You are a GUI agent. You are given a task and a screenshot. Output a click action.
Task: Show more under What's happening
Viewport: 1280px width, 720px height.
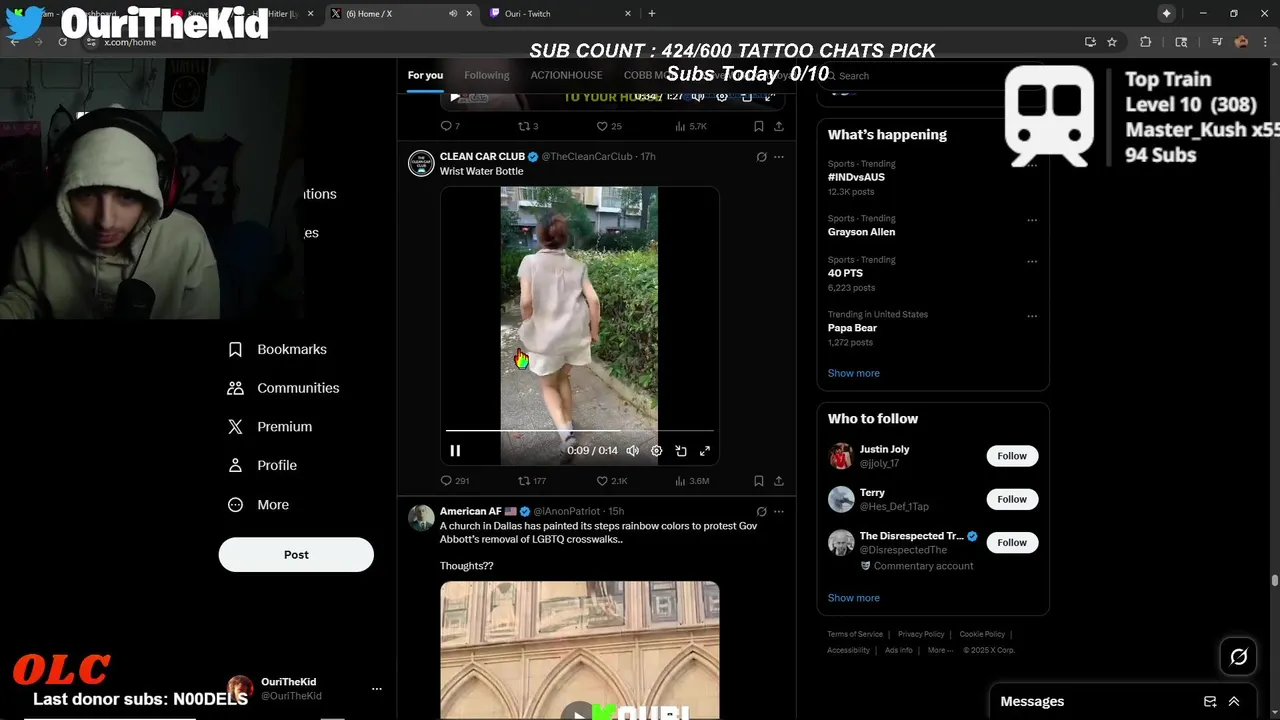coord(854,373)
